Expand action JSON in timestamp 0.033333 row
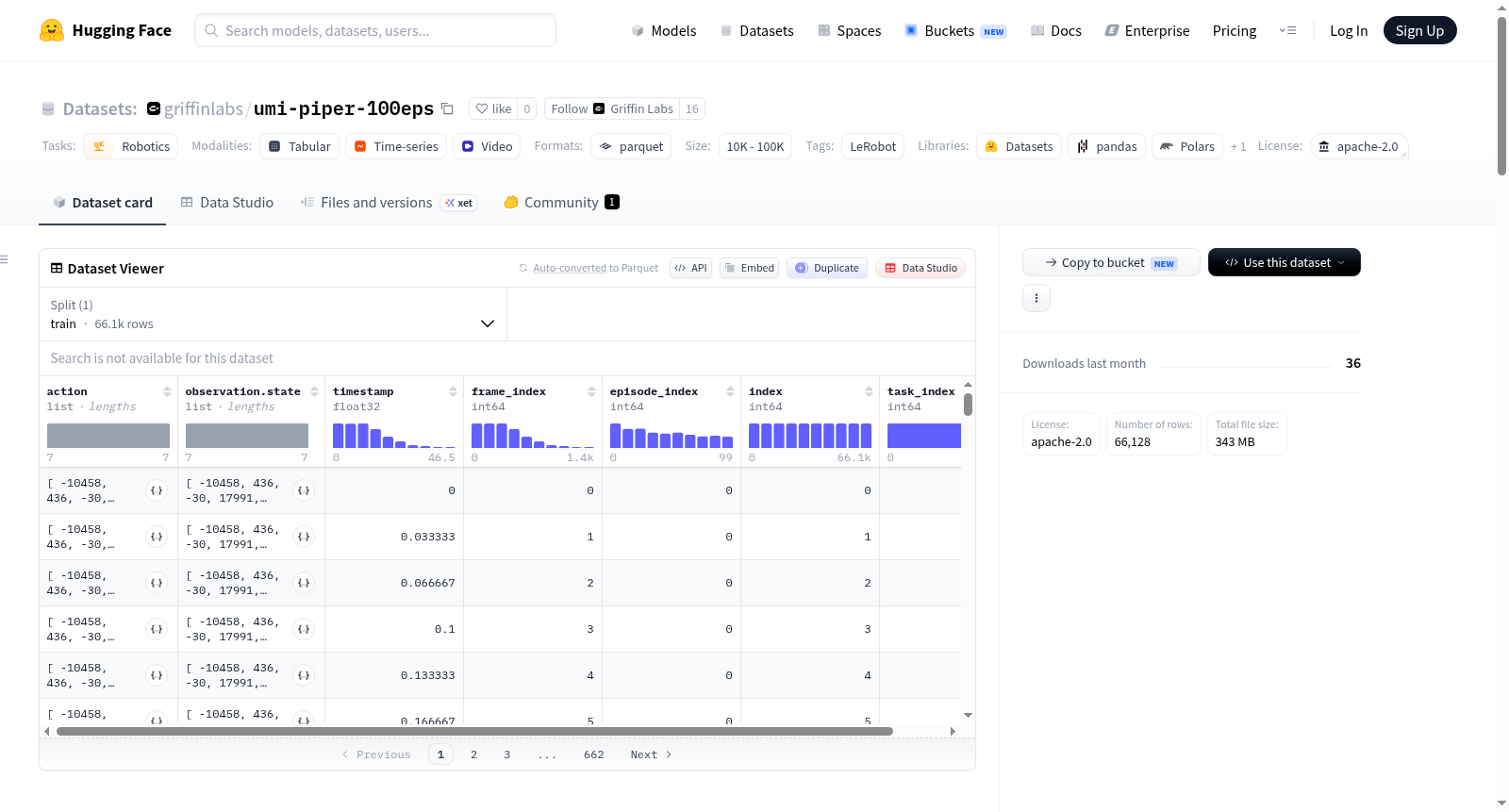The width and height of the screenshot is (1509, 812). [157, 537]
